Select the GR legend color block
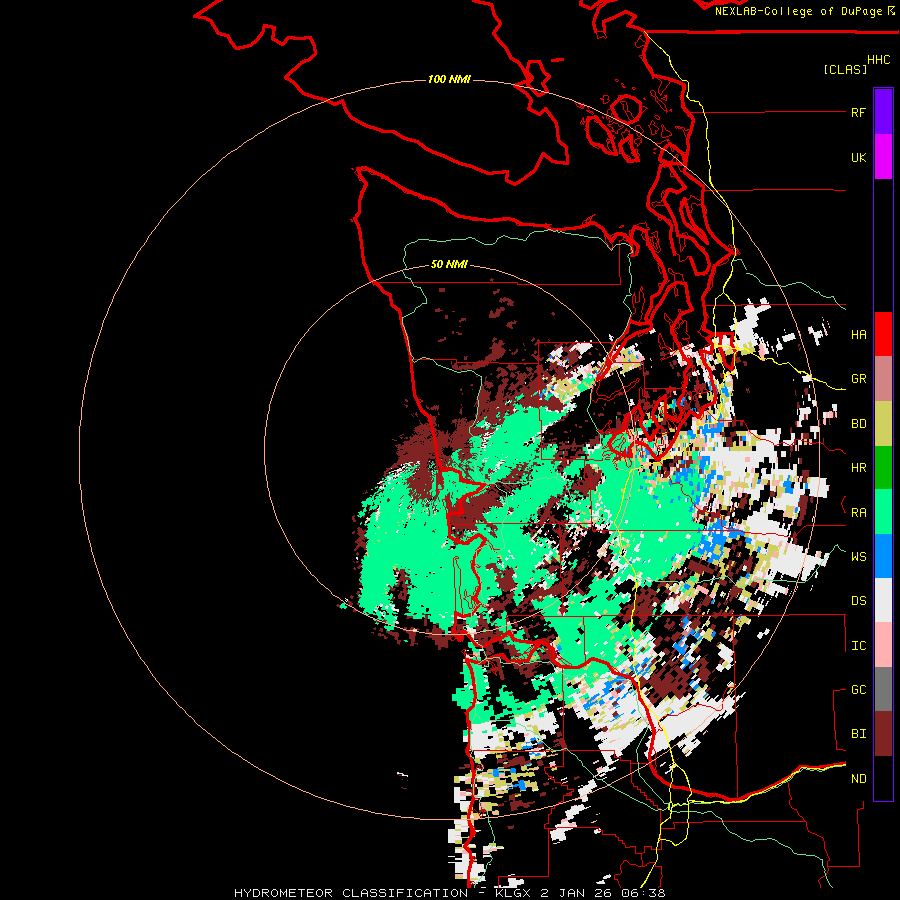 pos(883,379)
